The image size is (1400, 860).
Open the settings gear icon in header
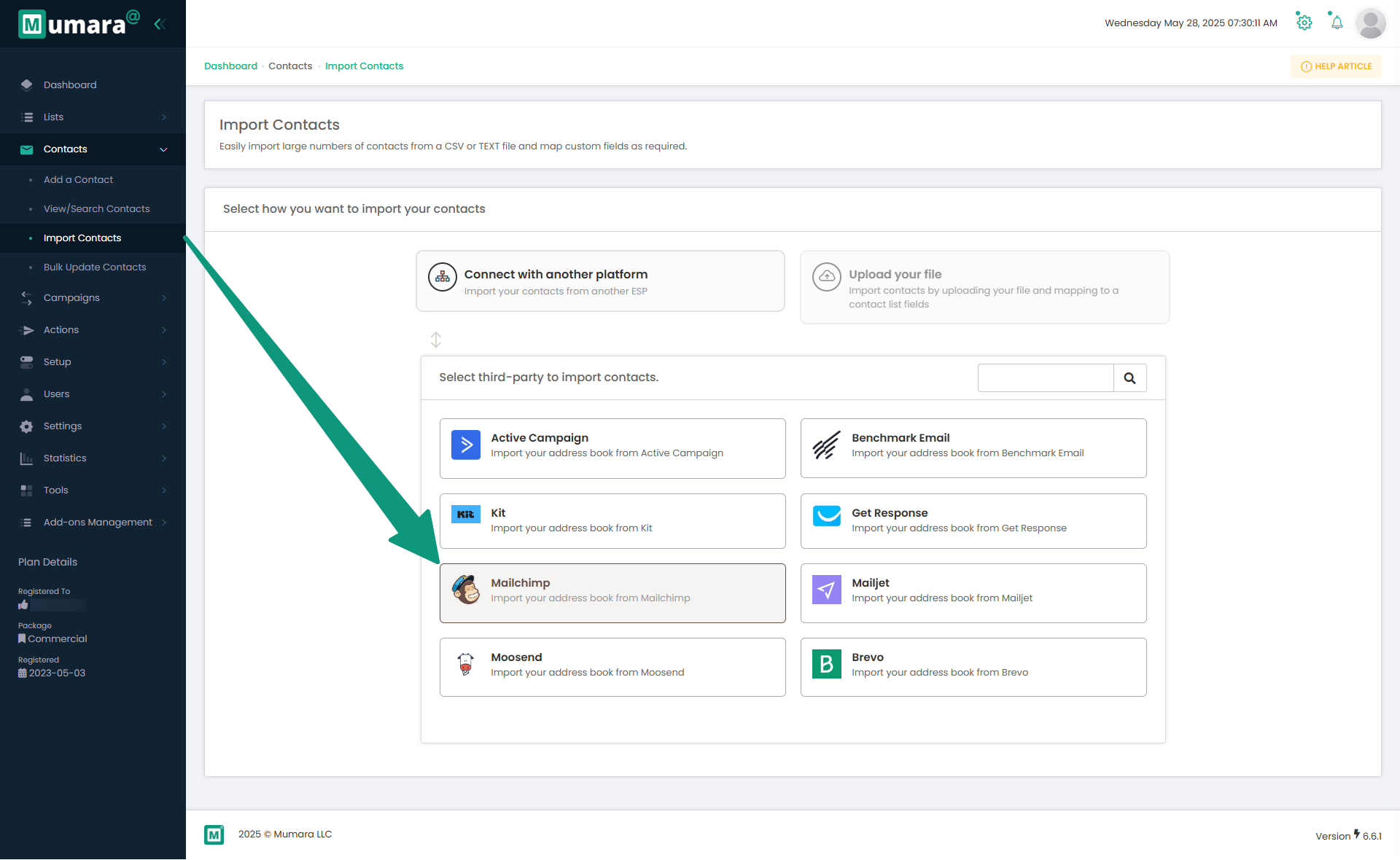click(x=1304, y=23)
